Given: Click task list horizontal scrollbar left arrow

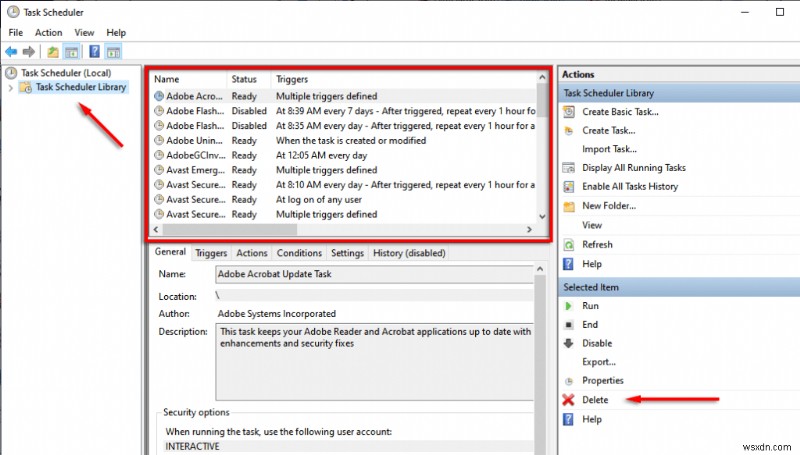Looking at the screenshot, I should (x=157, y=230).
